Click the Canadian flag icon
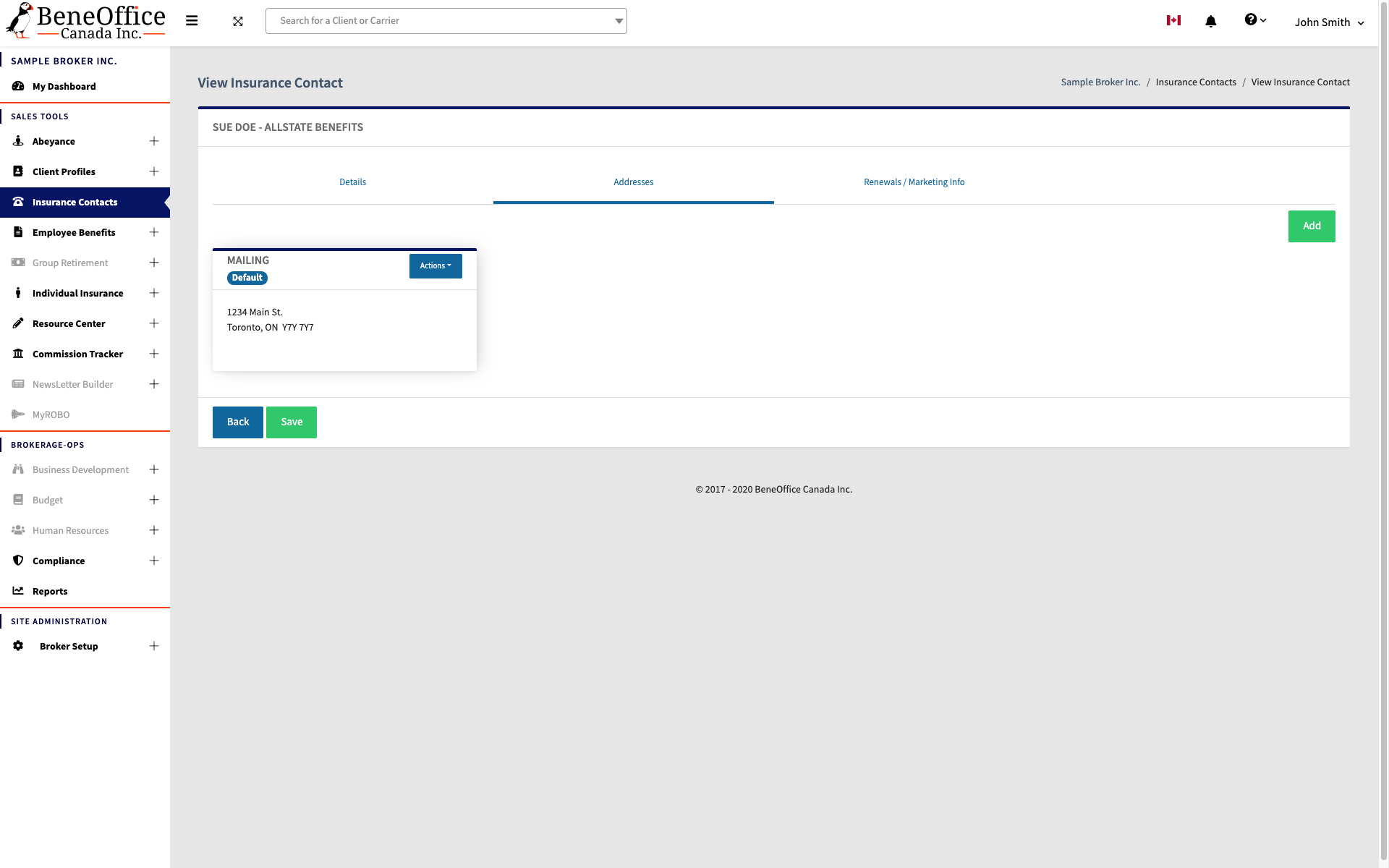1389x868 pixels. click(x=1173, y=20)
